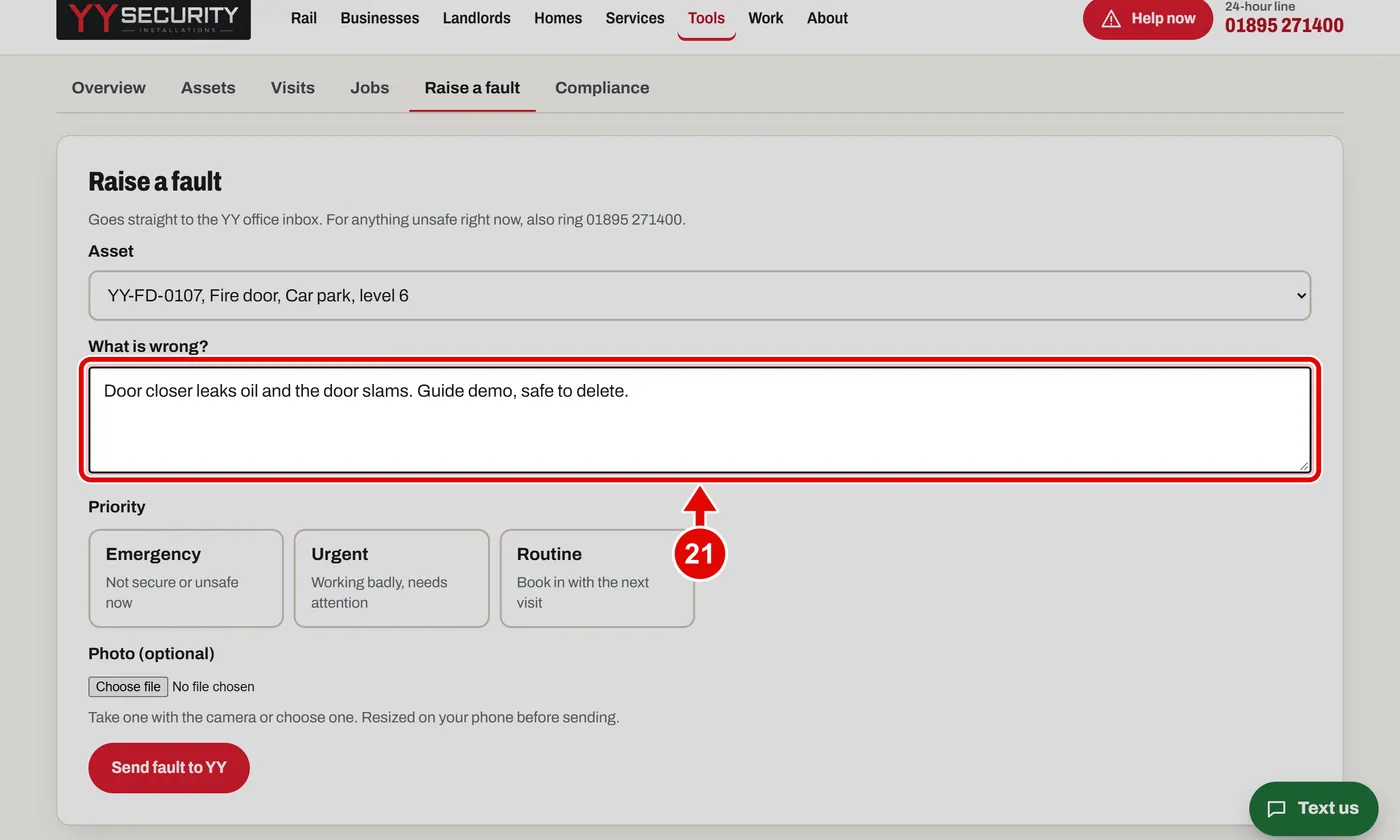Image resolution: width=1400 pixels, height=840 pixels.
Task: Switch to the Compliance tab
Action: pyautogui.click(x=602, y=88)
